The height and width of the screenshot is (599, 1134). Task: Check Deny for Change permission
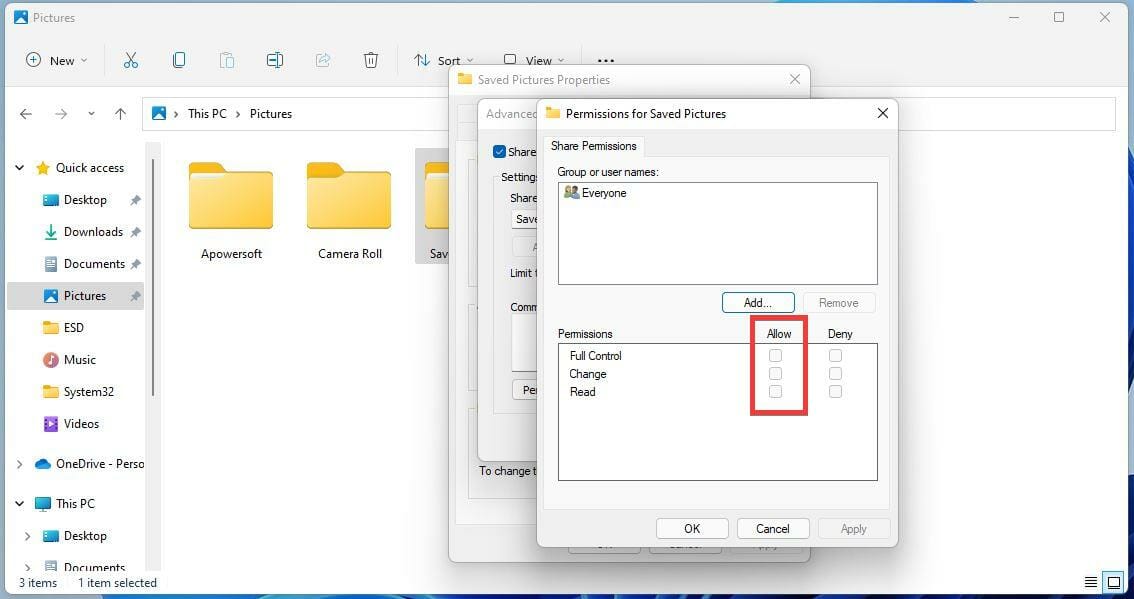point(835,373)
